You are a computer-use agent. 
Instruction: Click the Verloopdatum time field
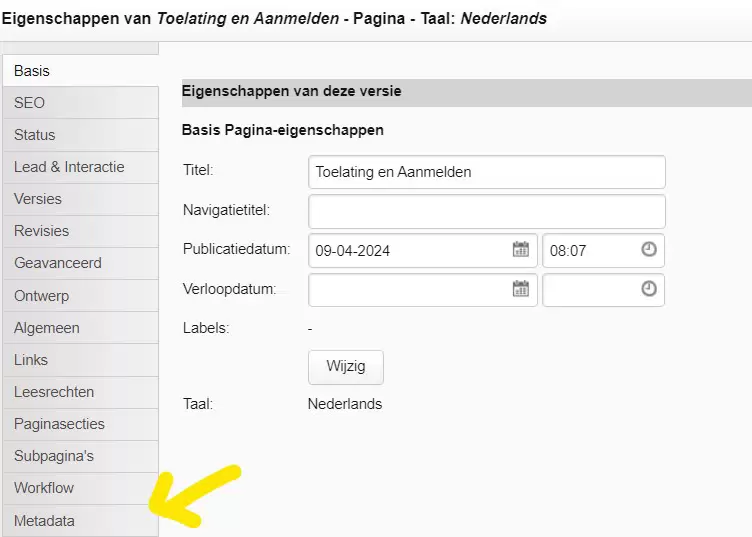coord(590,289)
